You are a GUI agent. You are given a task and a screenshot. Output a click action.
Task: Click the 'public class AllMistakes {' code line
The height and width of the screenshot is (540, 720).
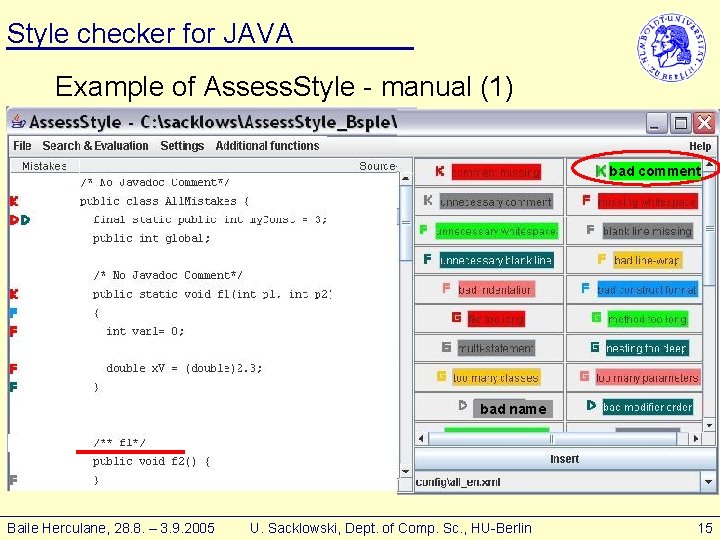[x=164, y=201]
